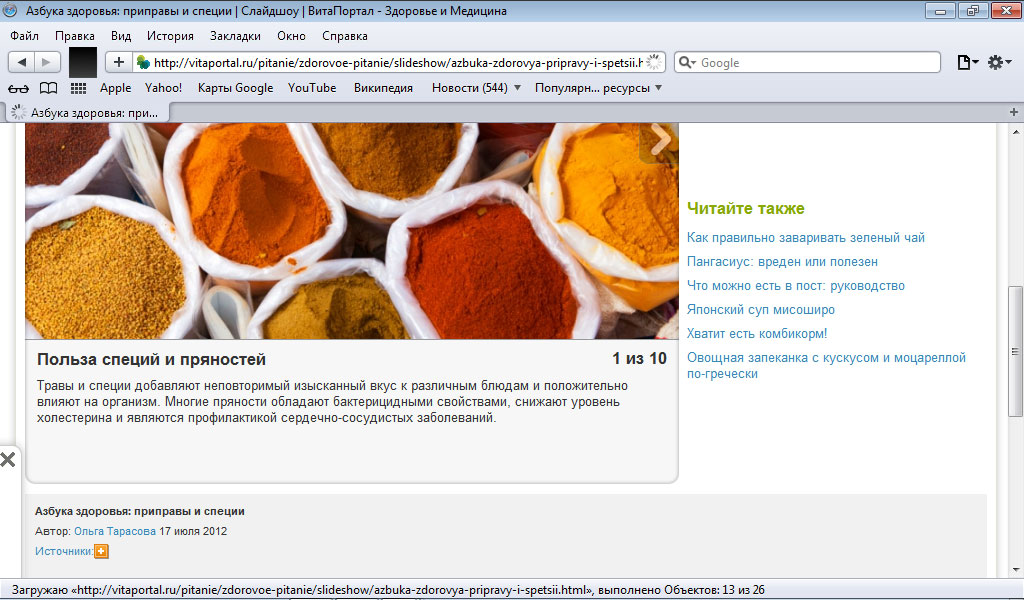Click the address bar URL field
This screenshot has height=600, width=1024.
click(x=397, y=63)
